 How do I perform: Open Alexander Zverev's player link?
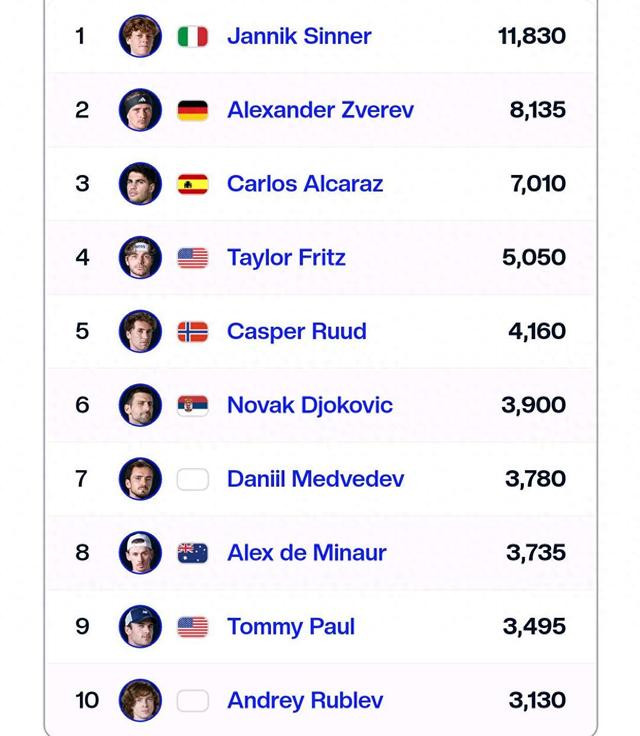(320, 110)
